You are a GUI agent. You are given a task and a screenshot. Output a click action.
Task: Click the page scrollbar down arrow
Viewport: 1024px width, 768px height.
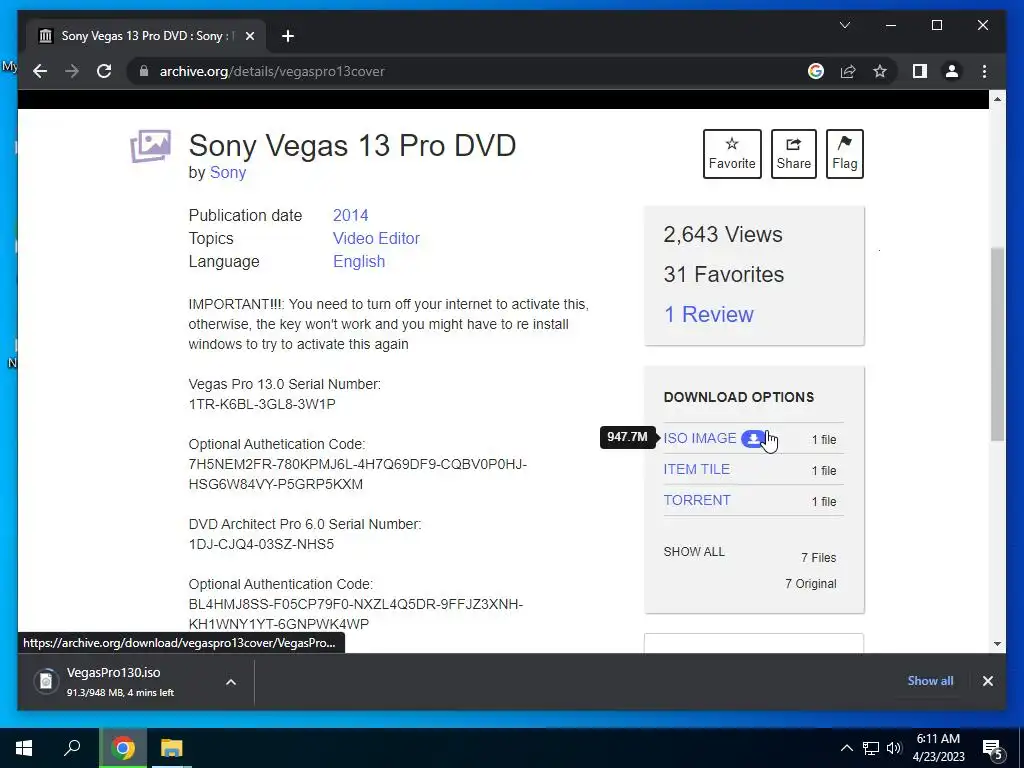point(997,644)
